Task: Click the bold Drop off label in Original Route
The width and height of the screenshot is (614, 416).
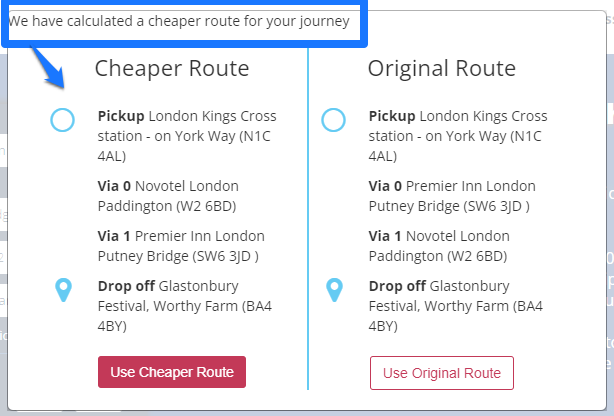Action: pos(397,286)
